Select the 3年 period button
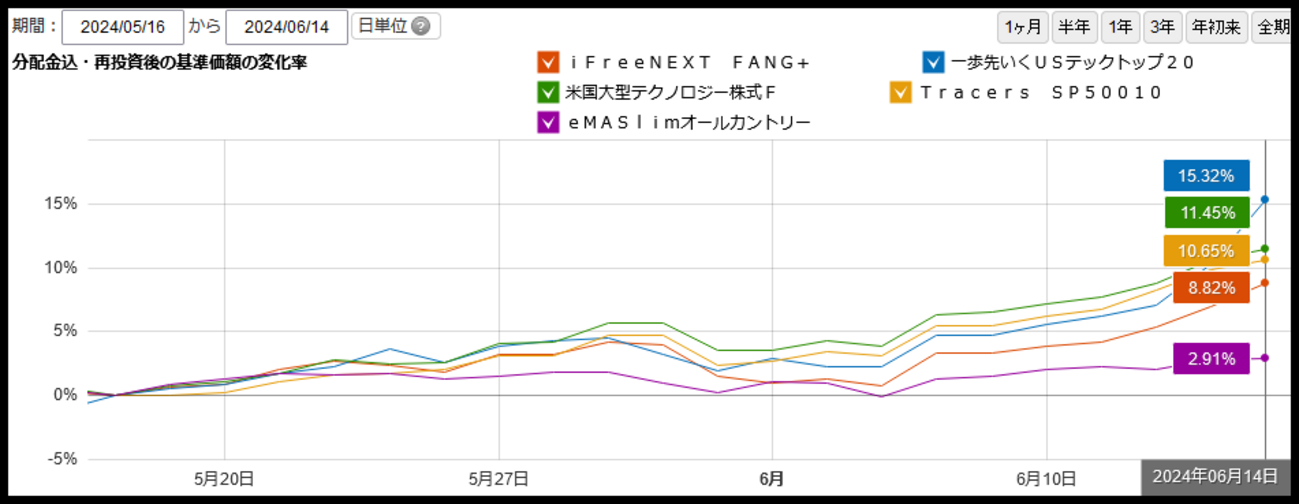Screen dimensions: 1299x504 [1162, 27]
